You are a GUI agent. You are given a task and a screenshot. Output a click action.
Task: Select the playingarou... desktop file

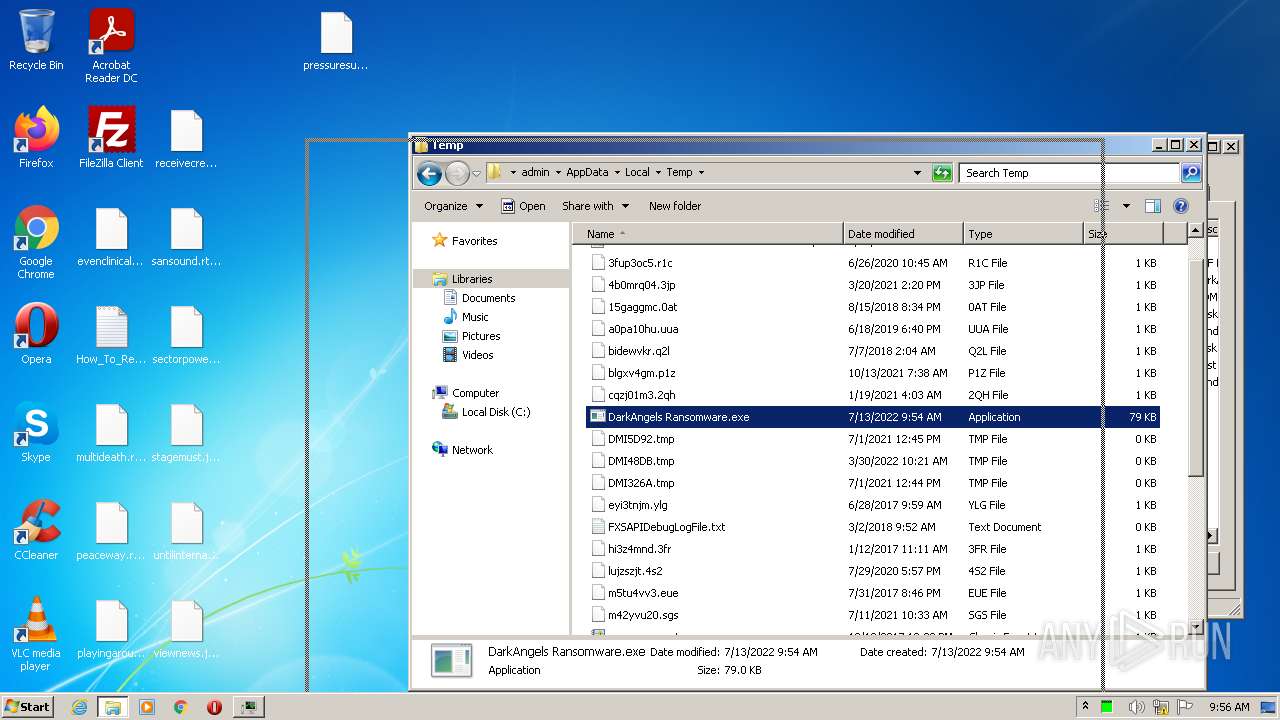pos(111,628)
